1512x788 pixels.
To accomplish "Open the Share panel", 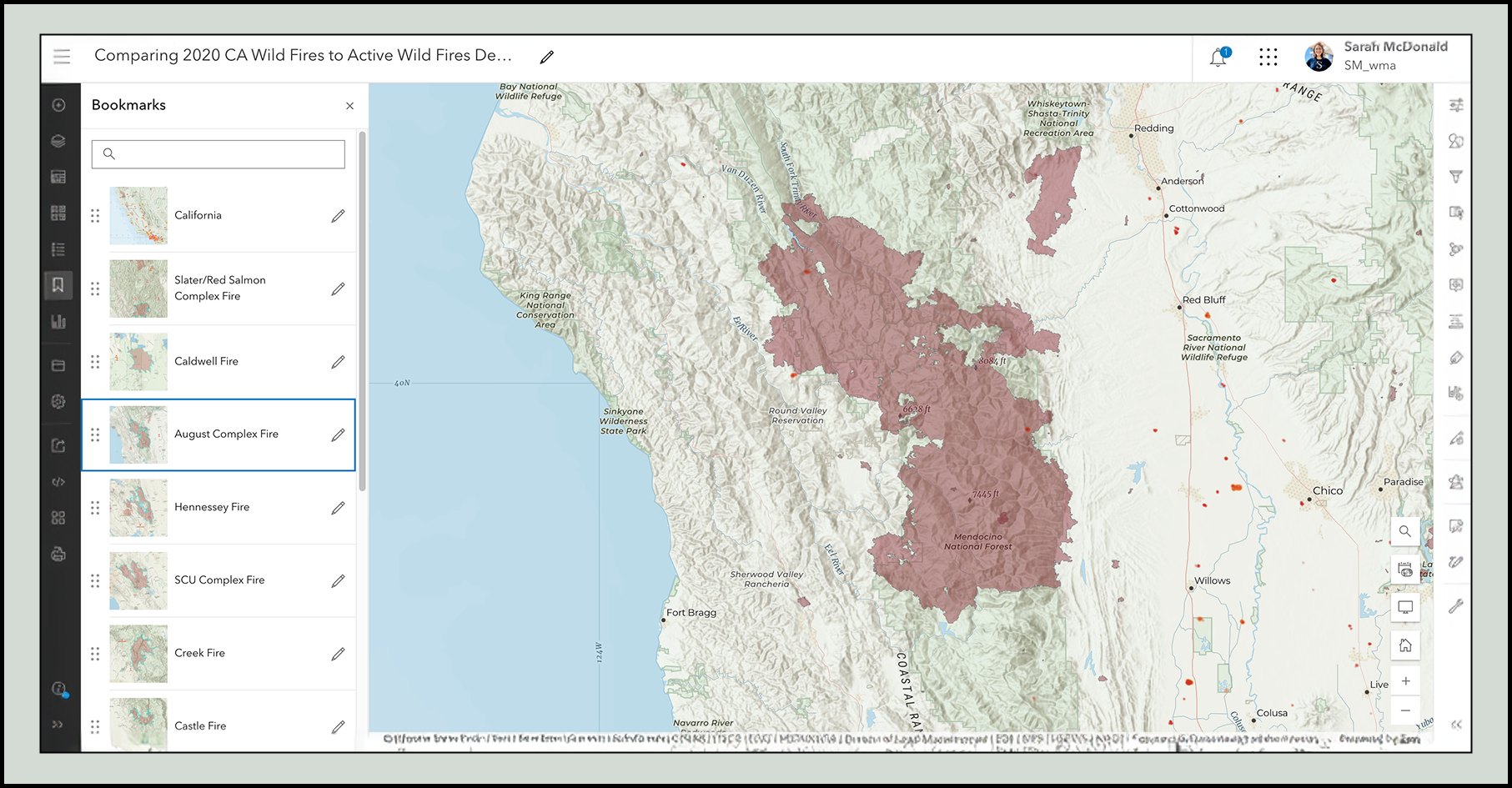I will [x=58, y=445].
